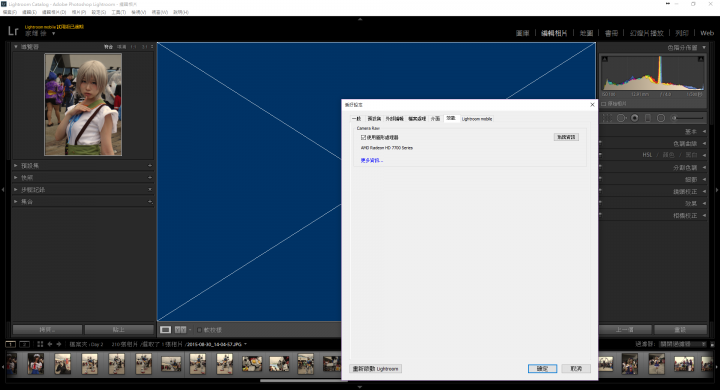
Task: Hide left panel group via edge arrow
Action: coord(3,189)
